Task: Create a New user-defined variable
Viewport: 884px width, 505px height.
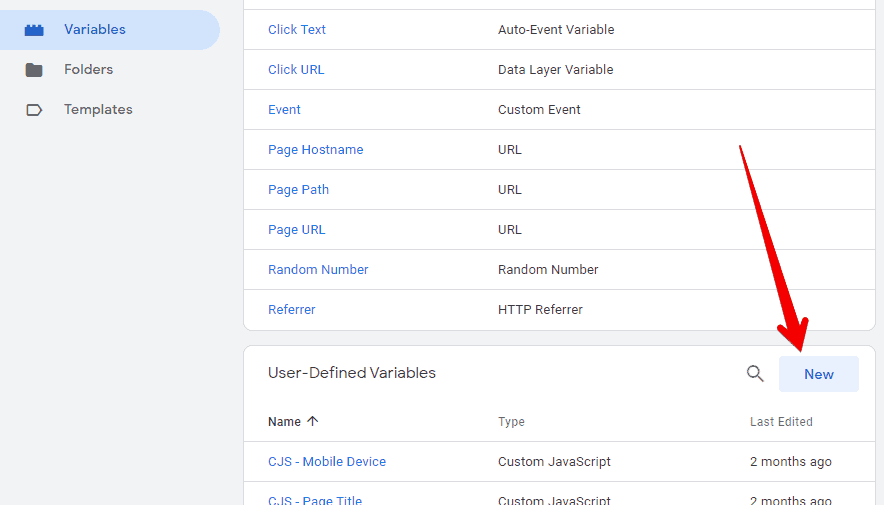Action: coord(819,374)
